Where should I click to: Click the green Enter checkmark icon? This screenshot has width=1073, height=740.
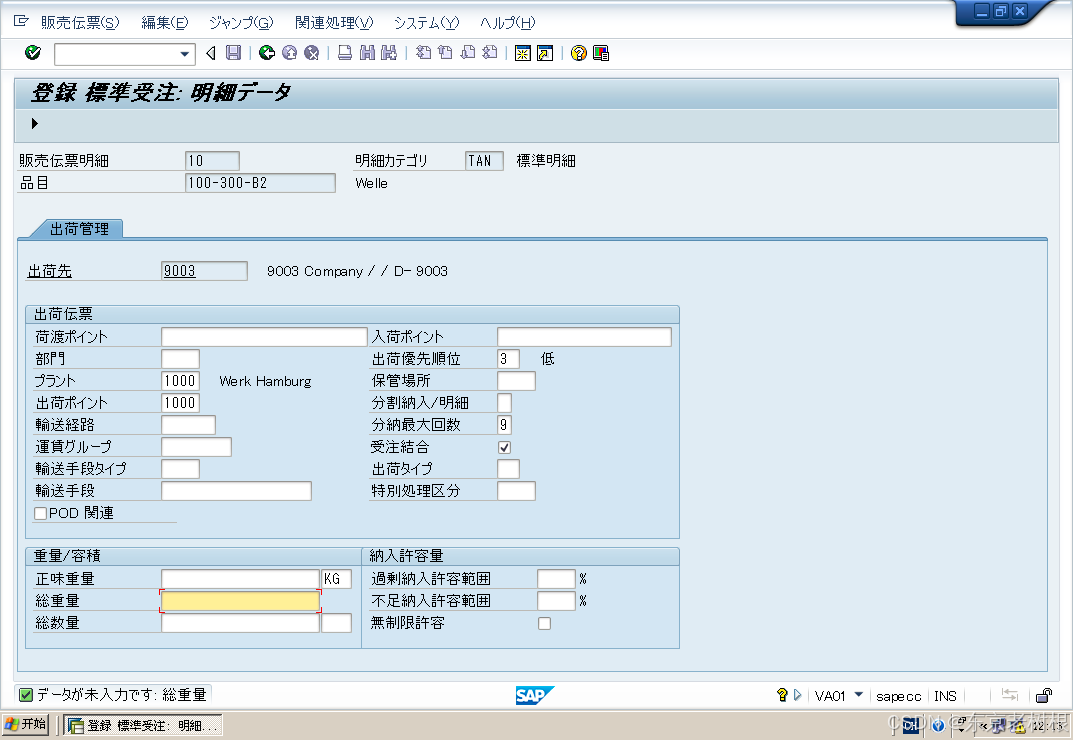pyautogui.click(x=32, y=53)
